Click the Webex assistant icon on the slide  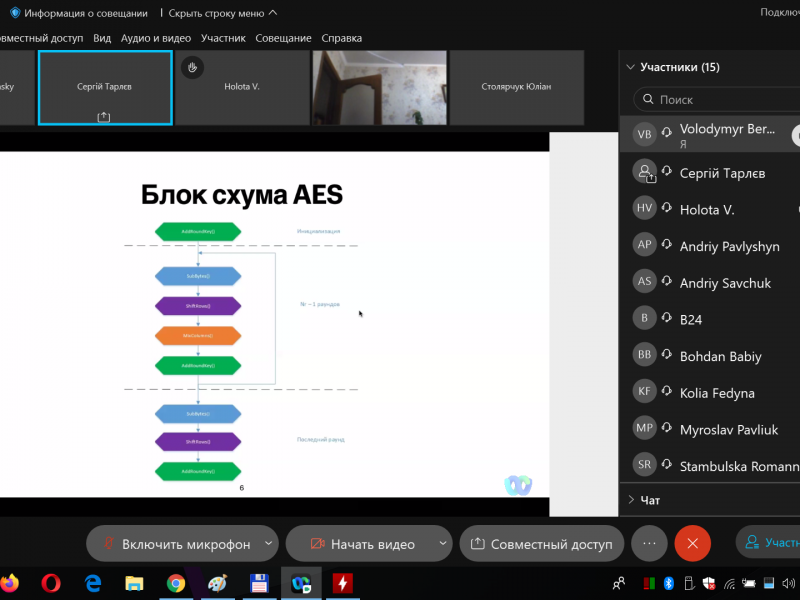[x=517, y=485]
